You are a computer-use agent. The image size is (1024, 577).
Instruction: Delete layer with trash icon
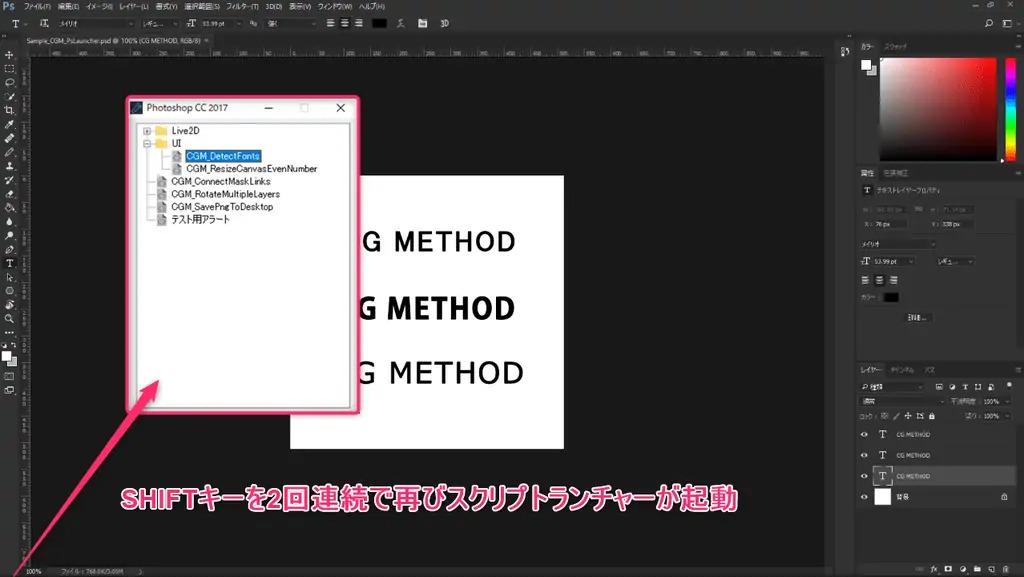[1006, 569]
